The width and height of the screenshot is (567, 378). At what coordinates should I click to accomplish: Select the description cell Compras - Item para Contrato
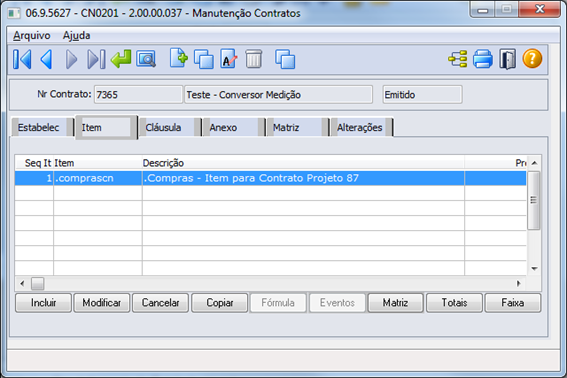[x=303, y=178]
